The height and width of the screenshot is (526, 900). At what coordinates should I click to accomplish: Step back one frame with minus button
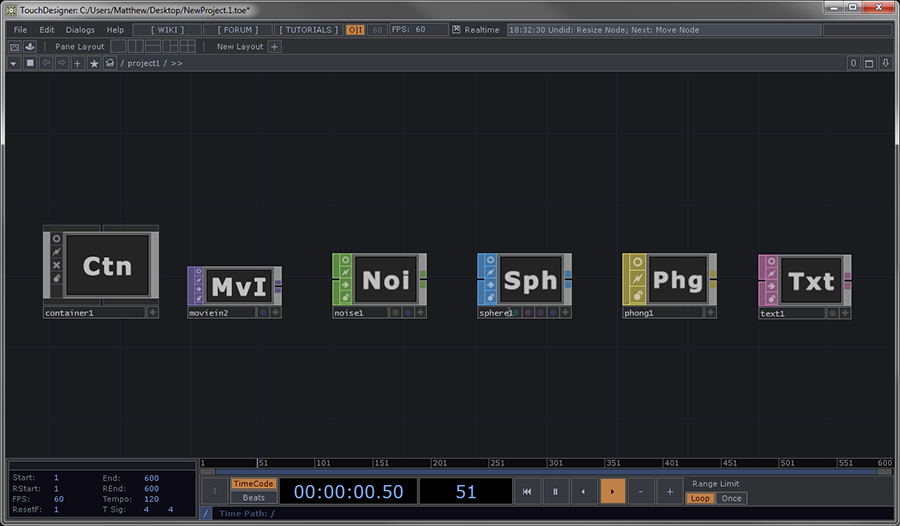(x=641, y=491)
